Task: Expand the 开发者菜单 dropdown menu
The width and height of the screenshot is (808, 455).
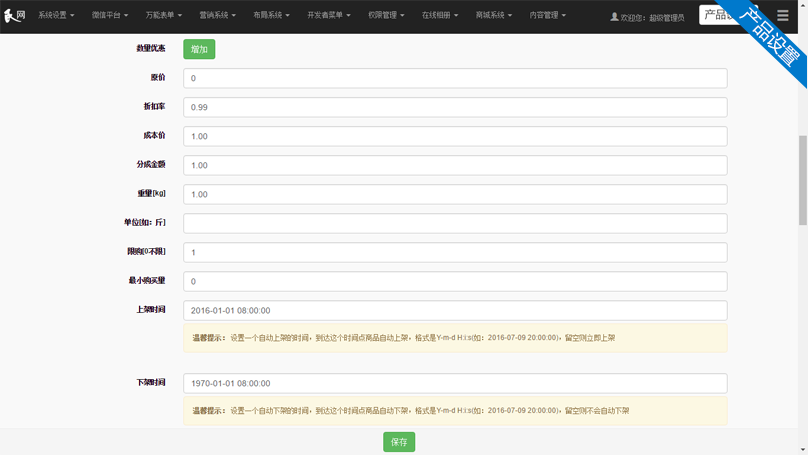Action: [x=329, y=15]
